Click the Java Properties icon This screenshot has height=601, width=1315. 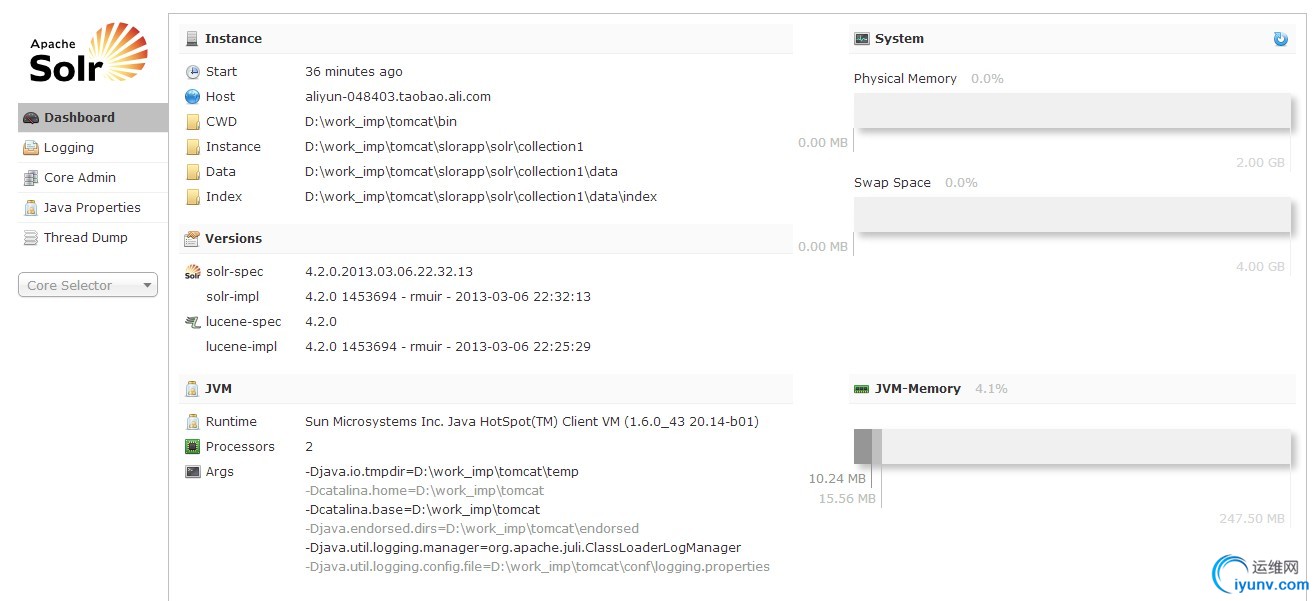pos(31,208)
